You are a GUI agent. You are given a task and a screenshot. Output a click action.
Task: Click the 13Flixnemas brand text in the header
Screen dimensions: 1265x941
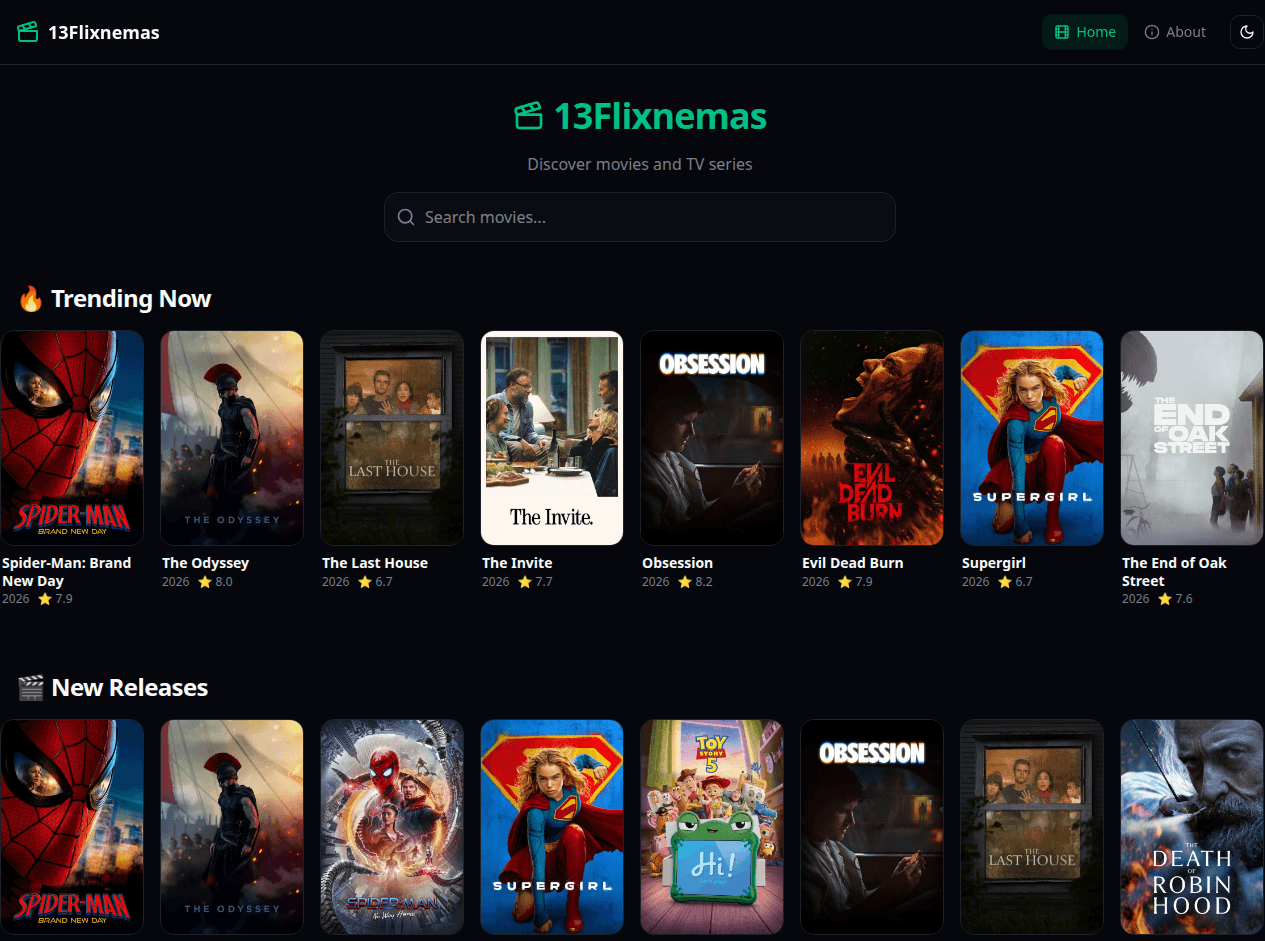click(x=104, y=32)
